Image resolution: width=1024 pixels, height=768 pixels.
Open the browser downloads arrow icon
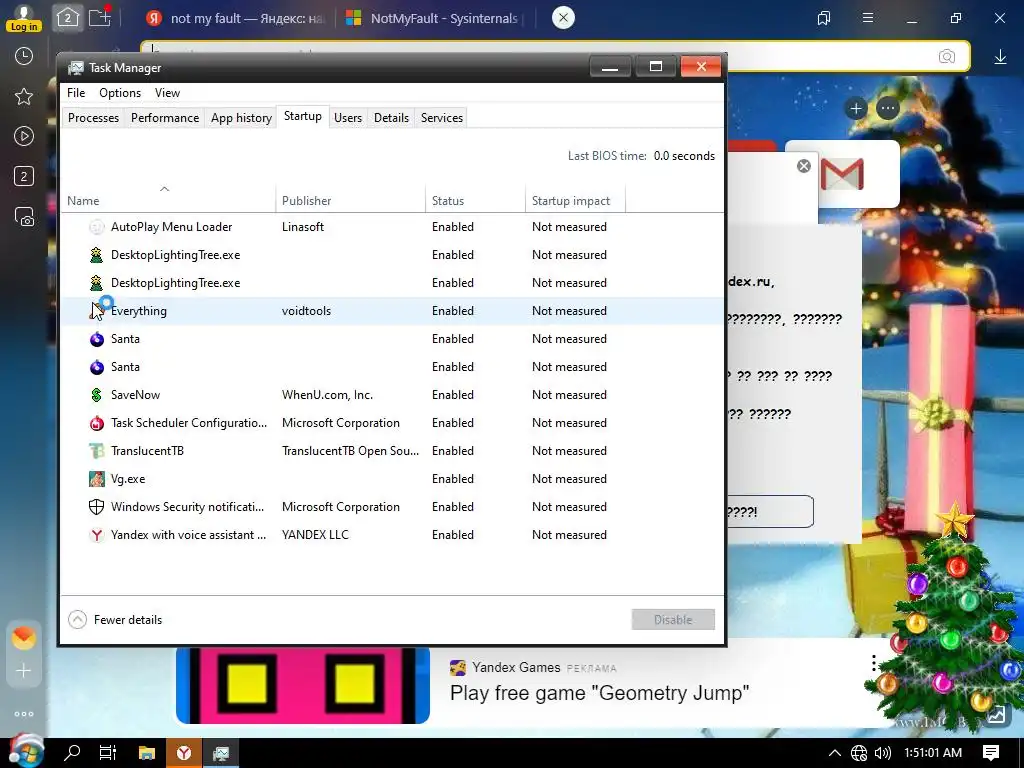tap(1000, 57)
